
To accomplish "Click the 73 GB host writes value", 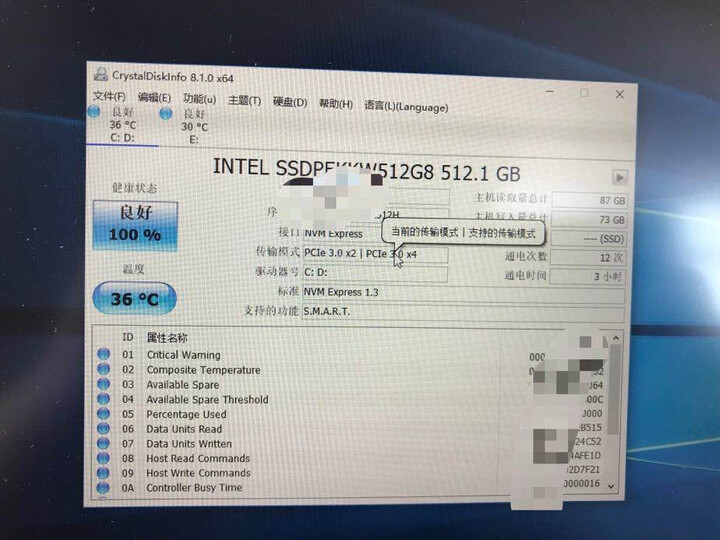I will coord(589,219).
